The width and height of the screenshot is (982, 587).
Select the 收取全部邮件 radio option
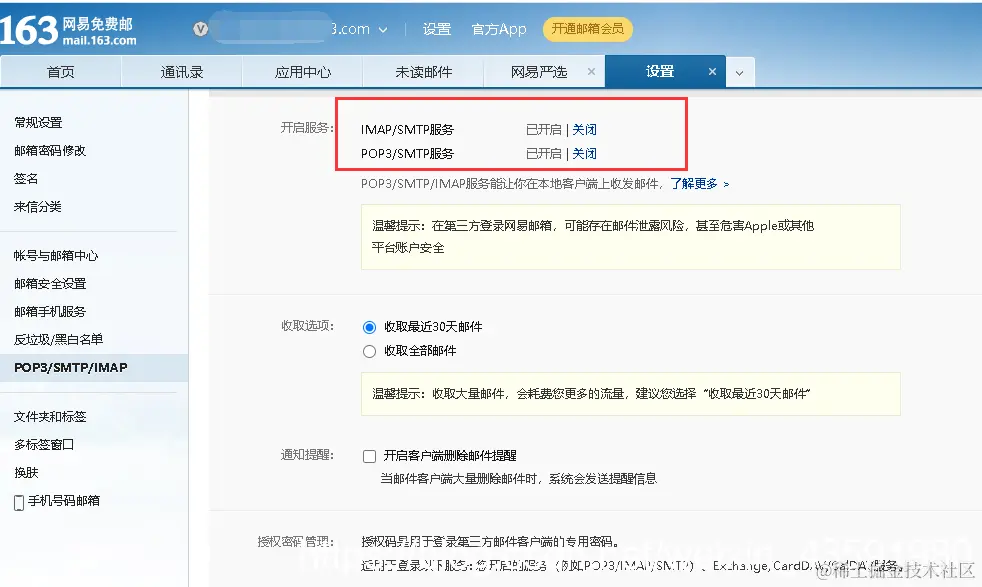369,351
